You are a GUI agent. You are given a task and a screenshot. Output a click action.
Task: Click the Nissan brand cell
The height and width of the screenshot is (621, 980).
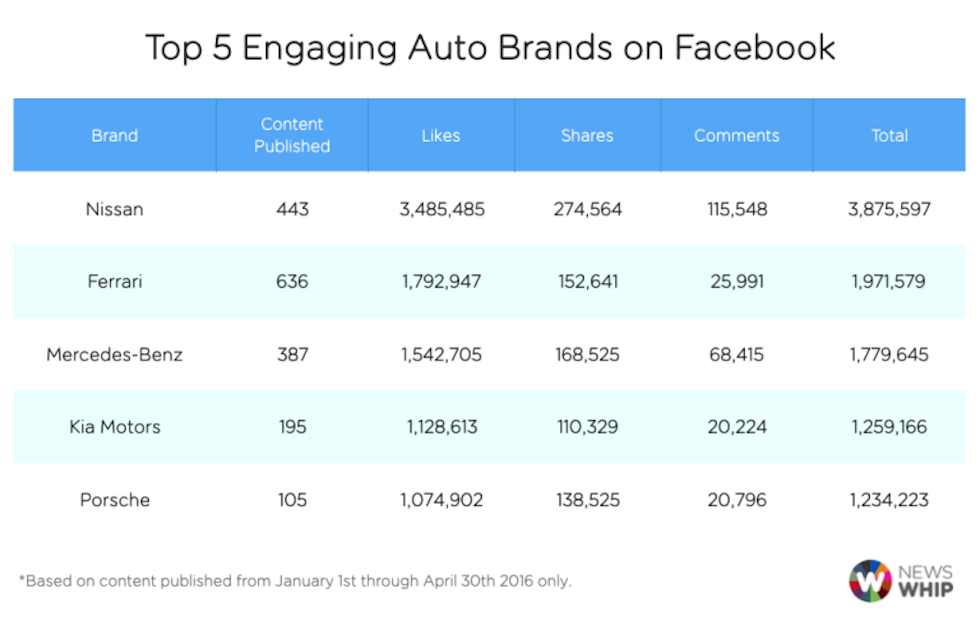[115, 209]
